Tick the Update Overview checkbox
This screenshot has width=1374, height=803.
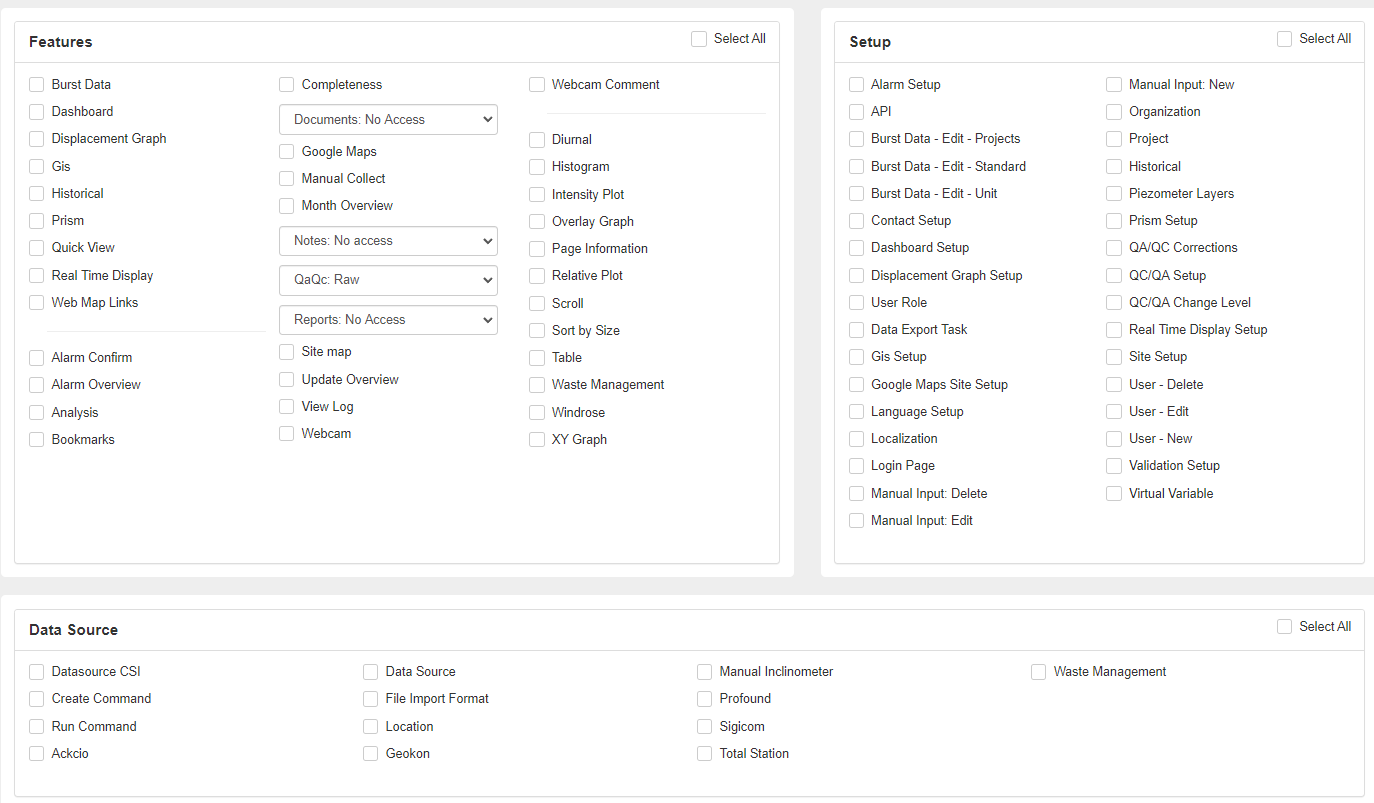click(287, 380)
